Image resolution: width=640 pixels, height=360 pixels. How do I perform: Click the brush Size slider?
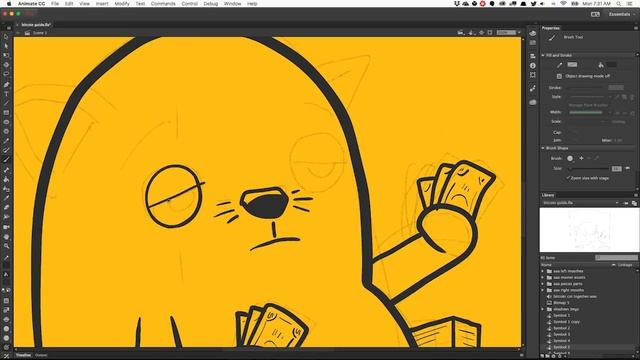pyautogui.click(x=589, y=168)
